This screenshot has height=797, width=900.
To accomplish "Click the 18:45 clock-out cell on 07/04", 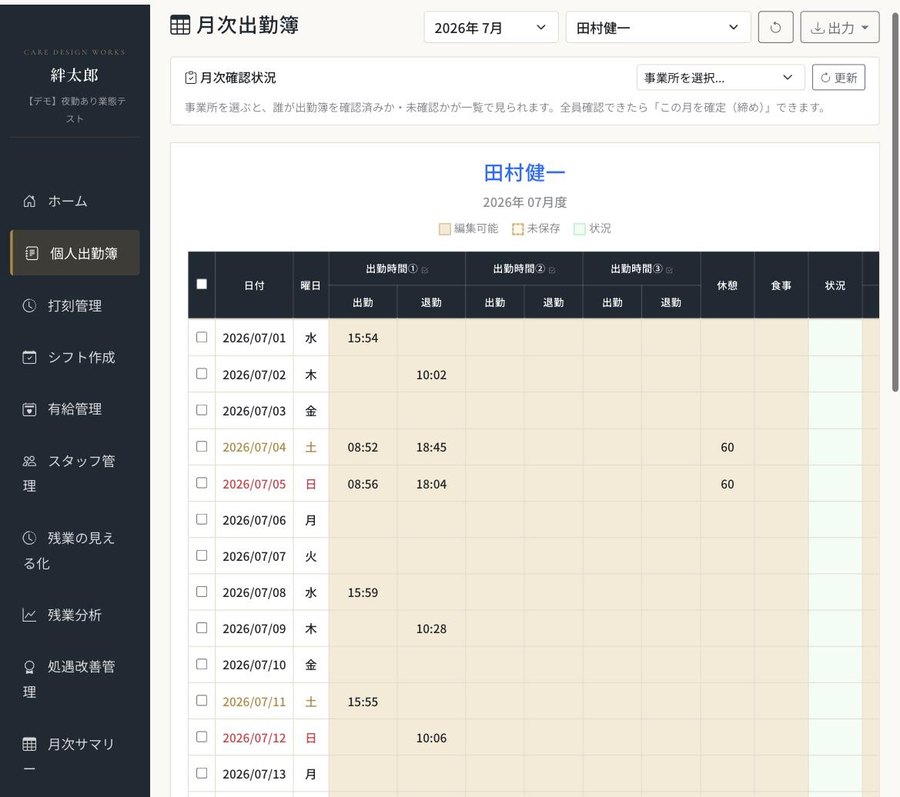I will click(431, 447).
